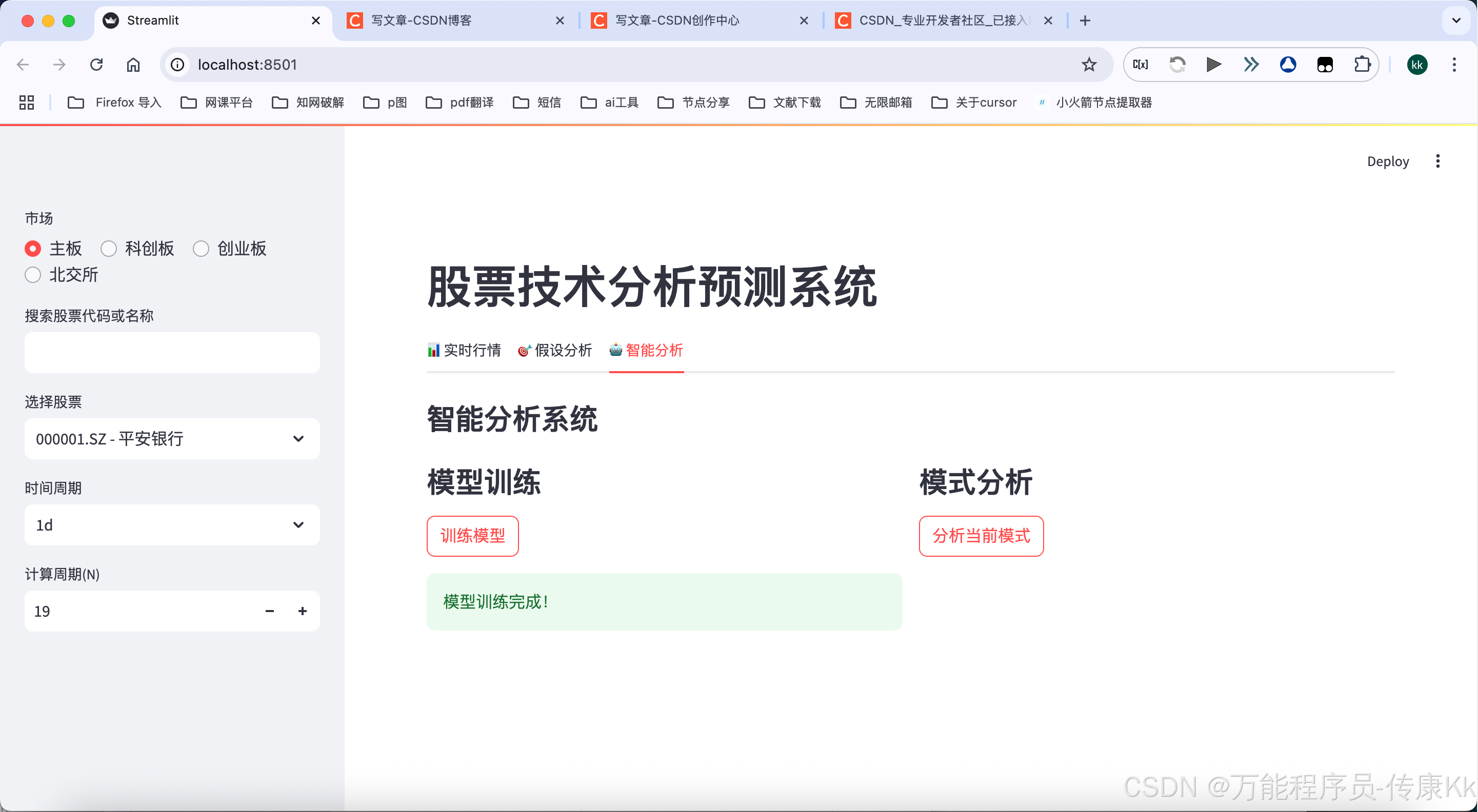Click the black mask extension icon
1478x812 pixels.
(x=1325, y=65)
